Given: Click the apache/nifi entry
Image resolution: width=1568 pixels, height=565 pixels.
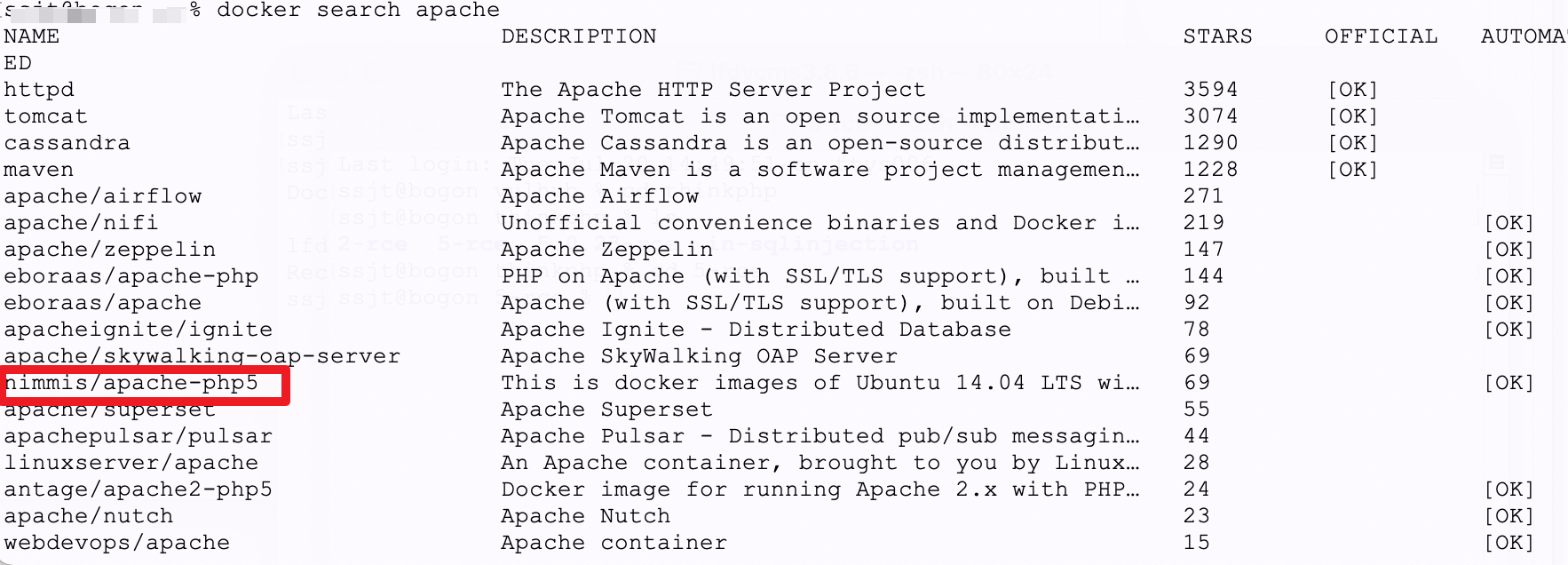Looking at the screenshot, I should pos(82,223).
